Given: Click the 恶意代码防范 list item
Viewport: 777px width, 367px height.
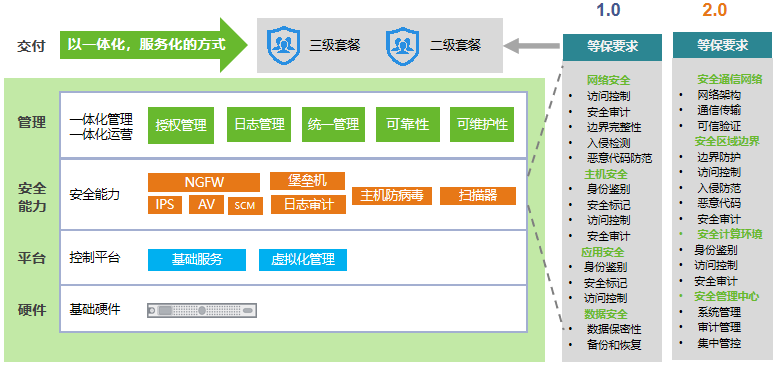Looking at the screenshot, I should 619,158.
